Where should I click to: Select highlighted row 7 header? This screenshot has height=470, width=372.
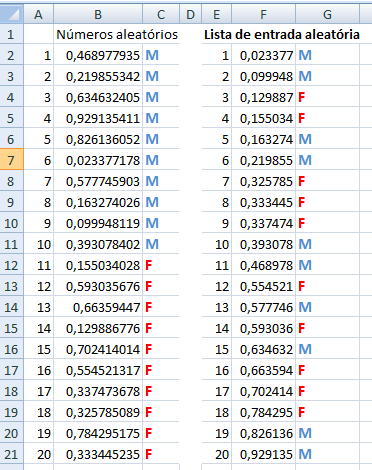click(12, 160)
